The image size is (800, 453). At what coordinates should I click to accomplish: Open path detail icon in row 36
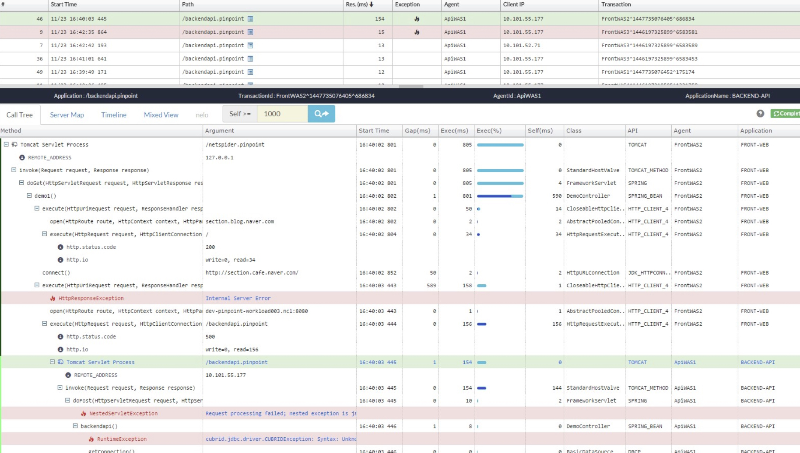251,59
